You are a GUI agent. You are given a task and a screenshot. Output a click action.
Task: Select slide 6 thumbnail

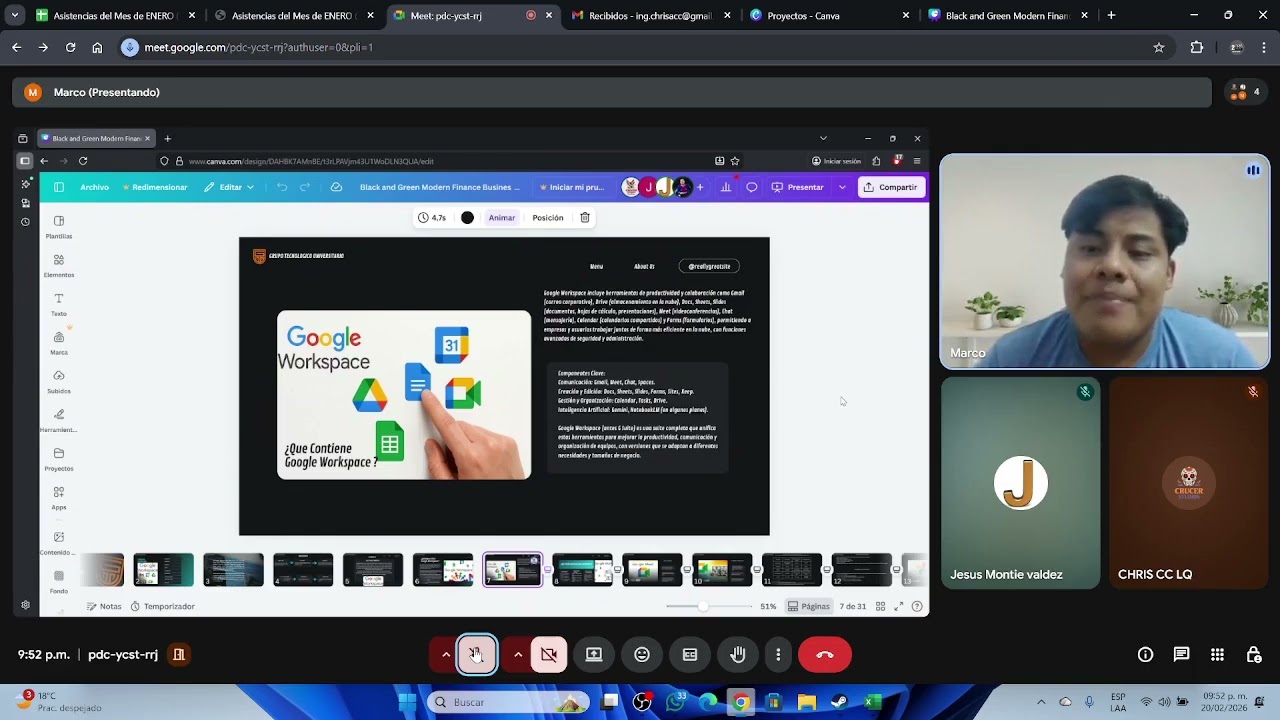point(443,570)
